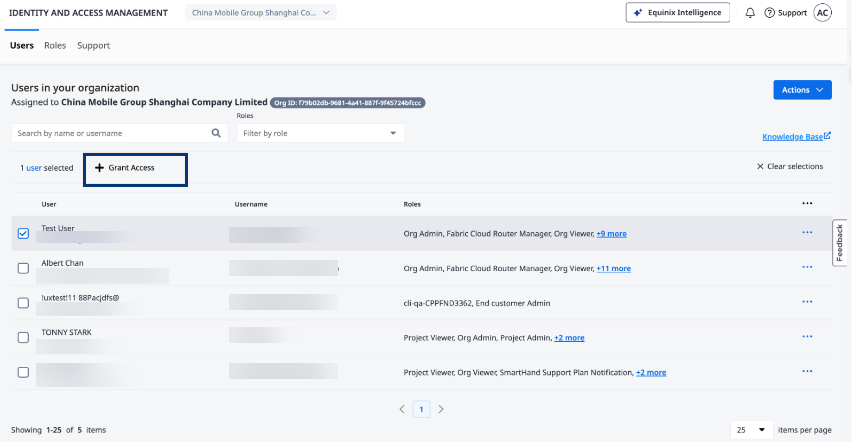Click the User column header

(49, 204)
